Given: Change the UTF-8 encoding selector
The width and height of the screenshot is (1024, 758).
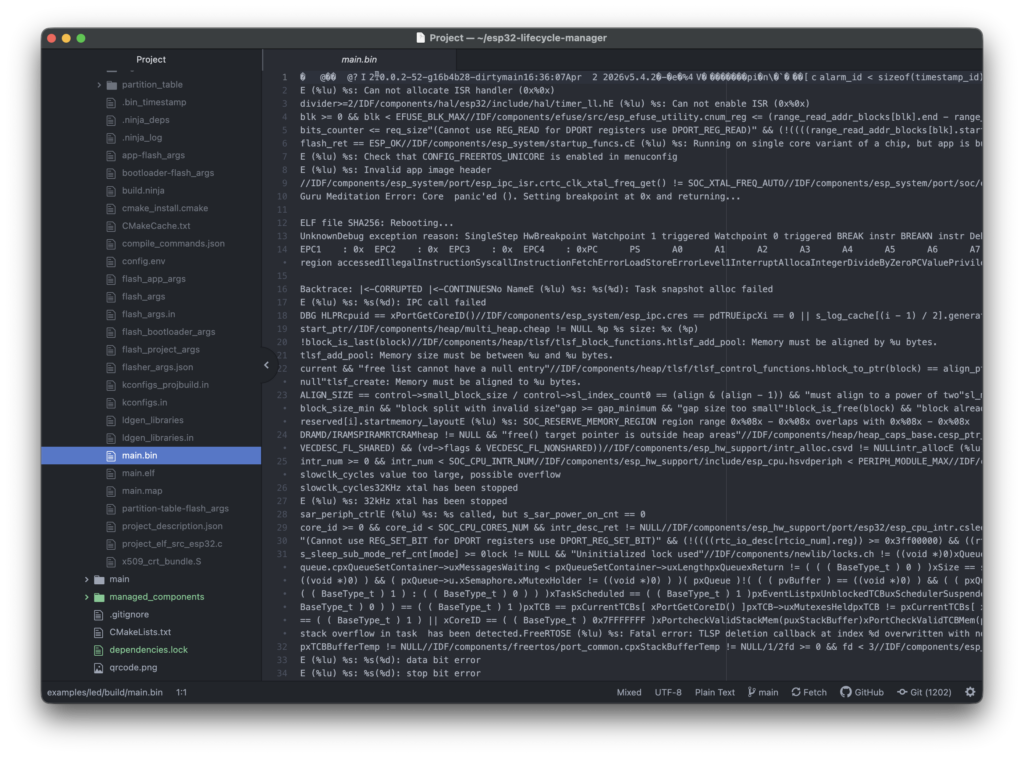Looking at the screenshot, I should 668,692.
